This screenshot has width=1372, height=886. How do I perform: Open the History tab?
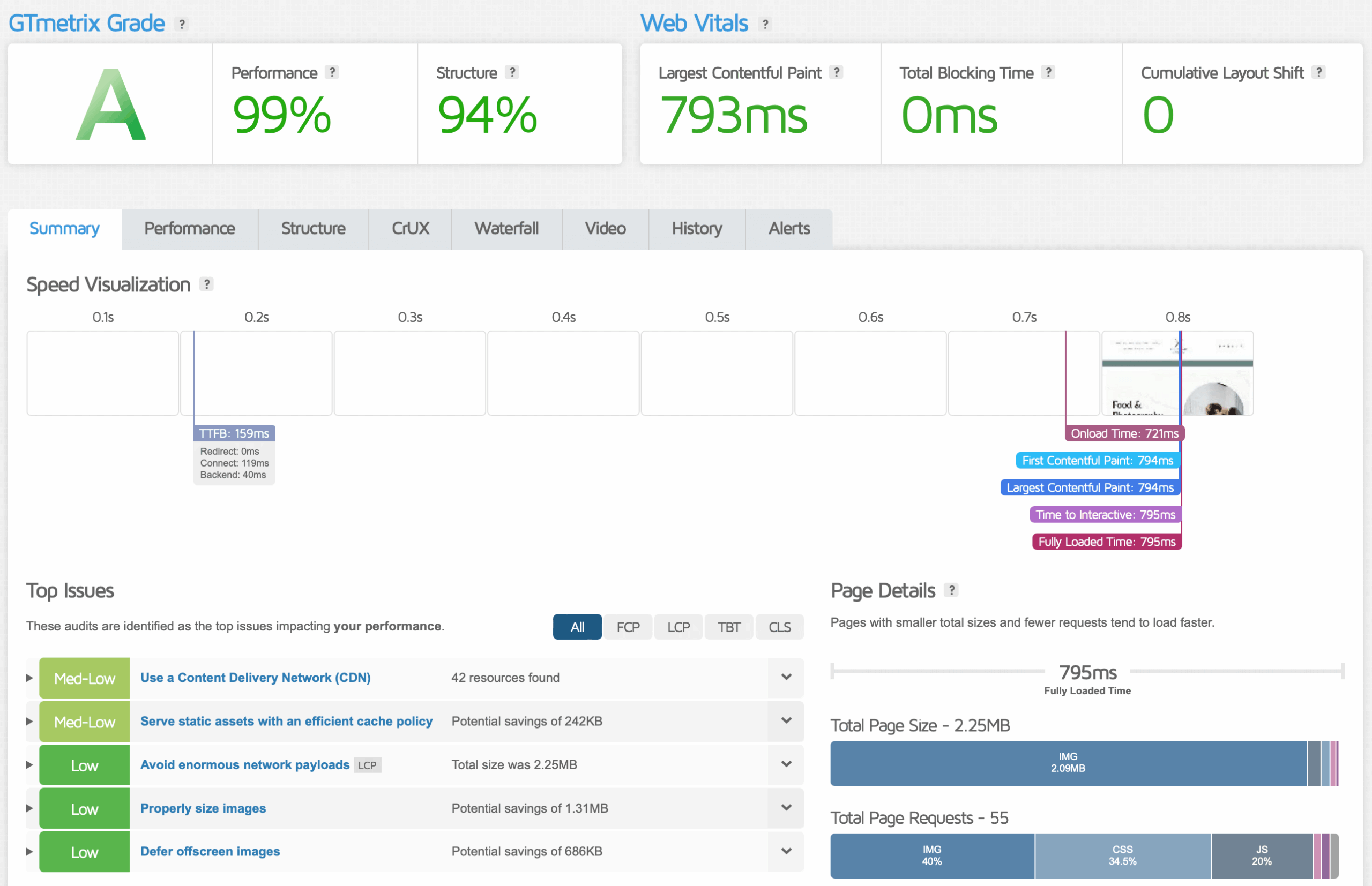697,228
